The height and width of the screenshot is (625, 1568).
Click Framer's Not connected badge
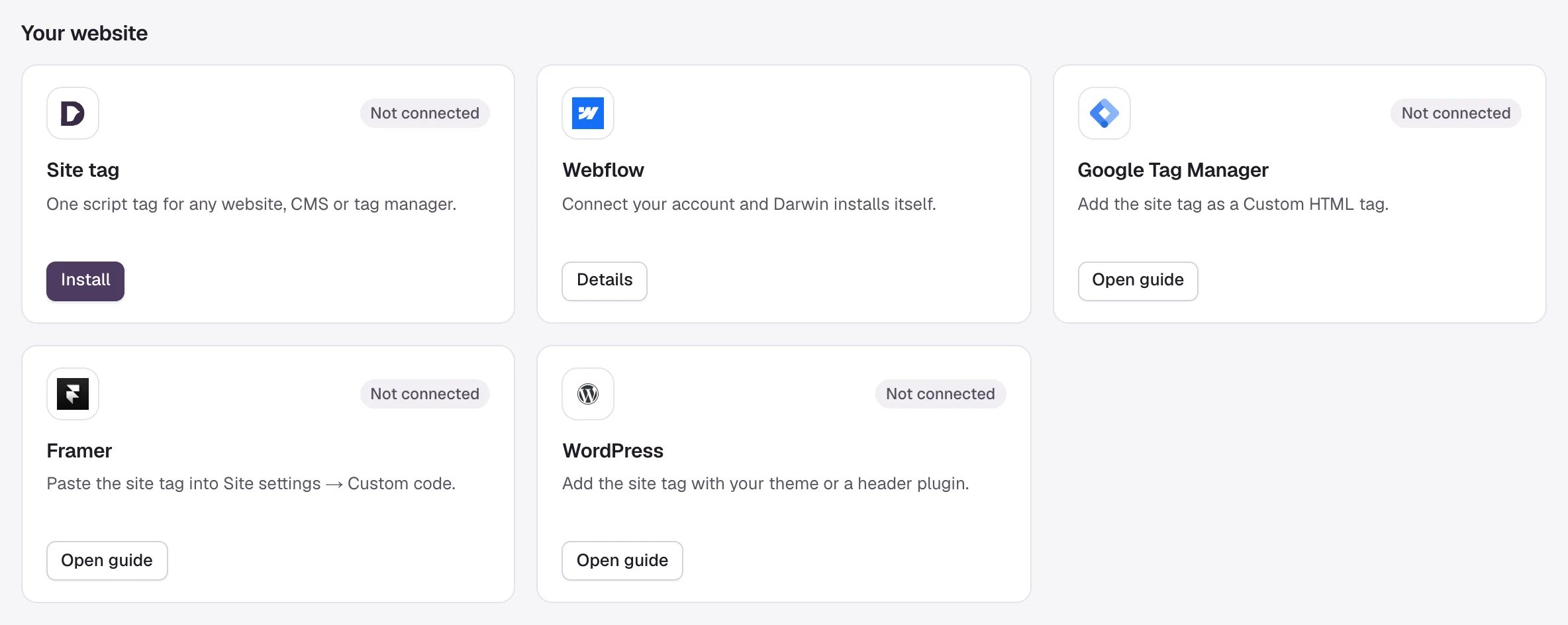pos(424,394)
